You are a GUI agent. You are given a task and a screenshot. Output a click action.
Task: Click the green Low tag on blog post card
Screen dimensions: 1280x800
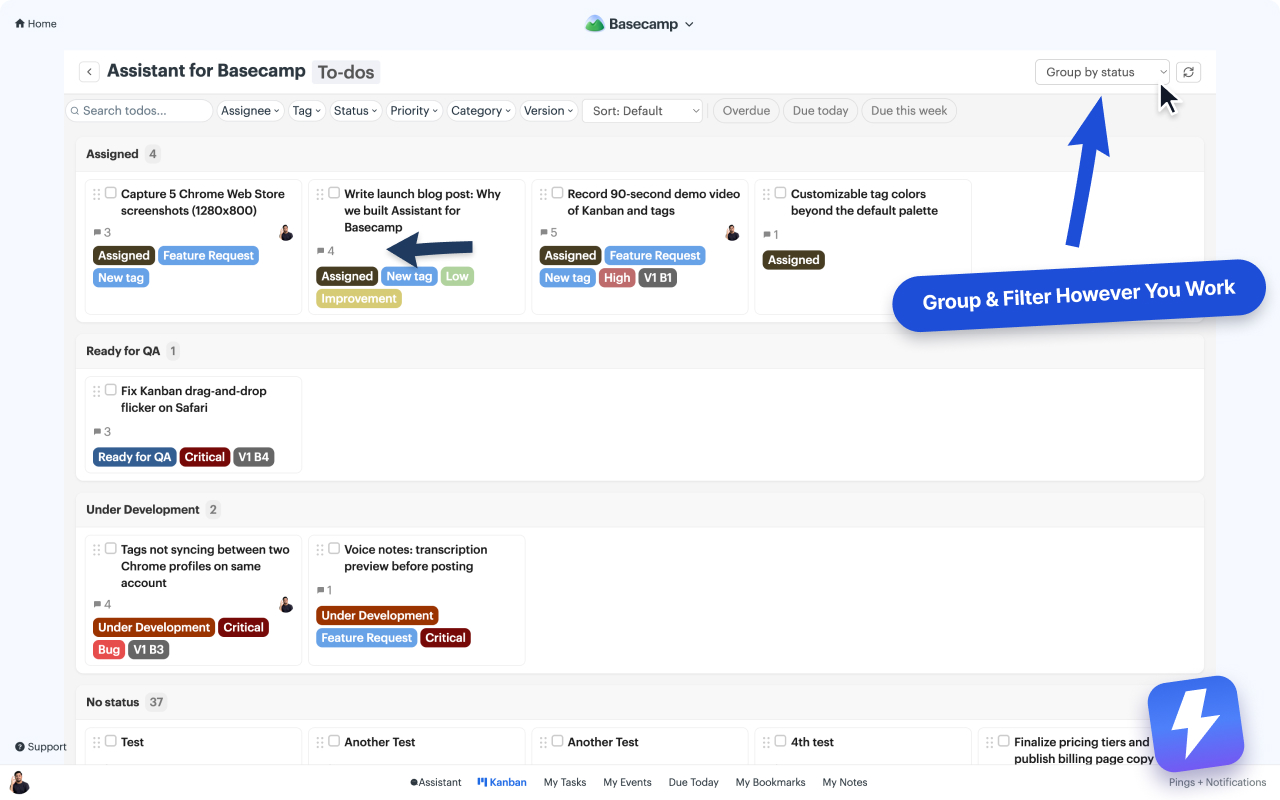[457, 276]
